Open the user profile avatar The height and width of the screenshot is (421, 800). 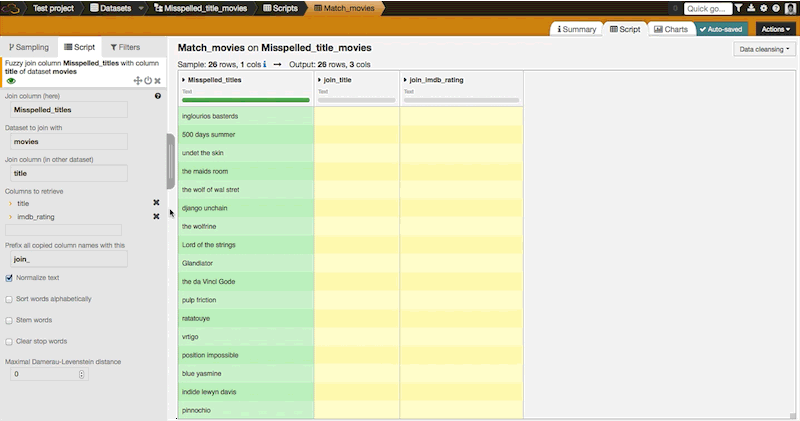click(790, 8)
